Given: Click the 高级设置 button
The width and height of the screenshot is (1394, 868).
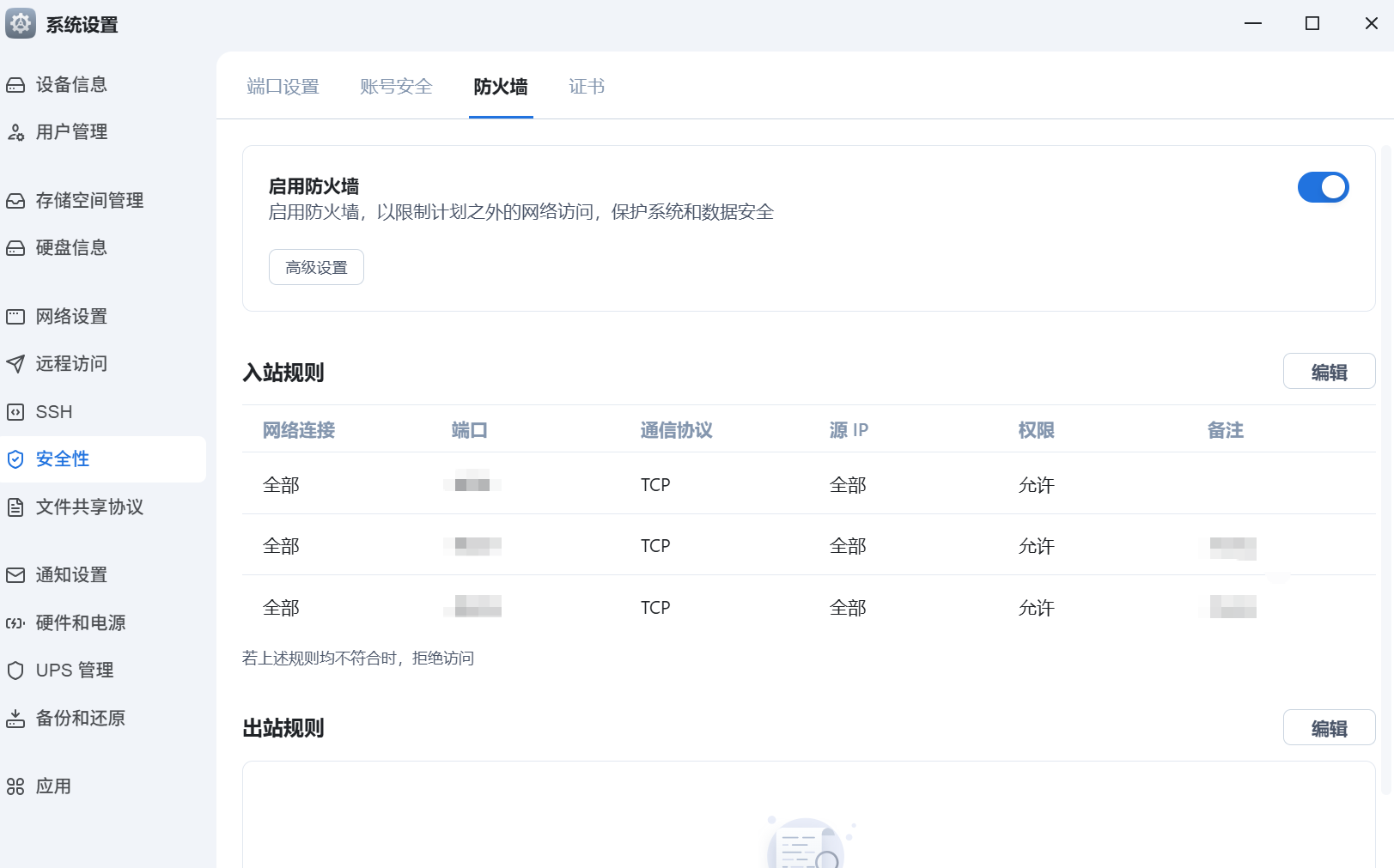Looking at the screenshot, I should coord(316,267).
